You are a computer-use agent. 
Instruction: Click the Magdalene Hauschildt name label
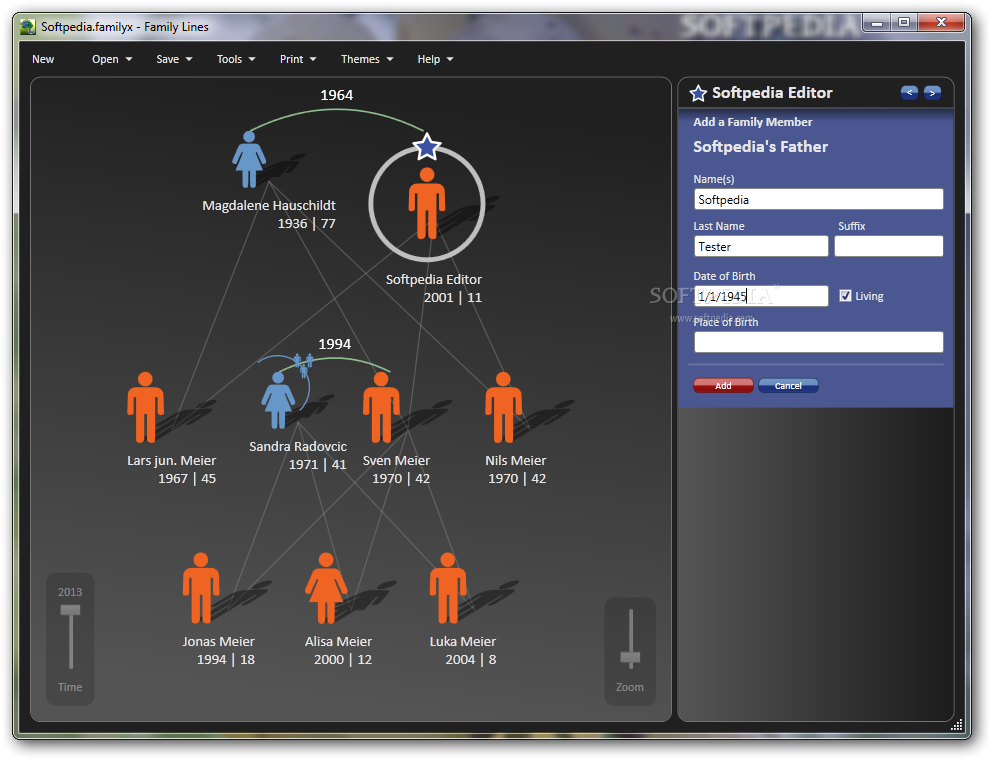coord(269,205)
